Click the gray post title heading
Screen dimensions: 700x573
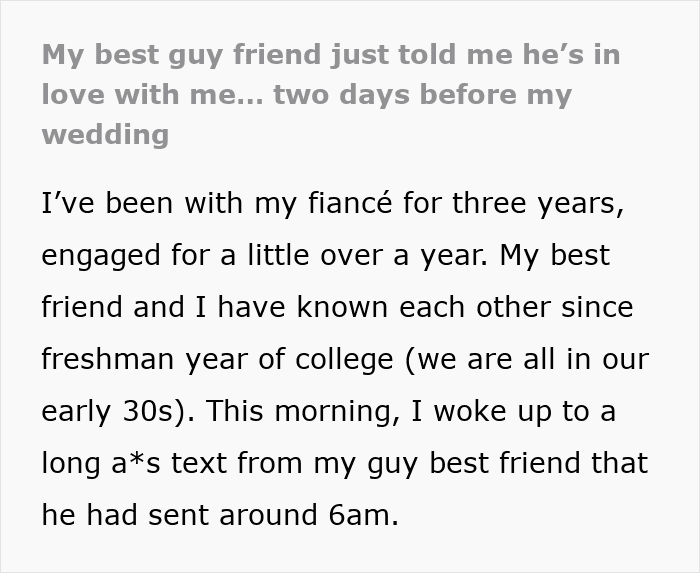(x=330, y=94)
